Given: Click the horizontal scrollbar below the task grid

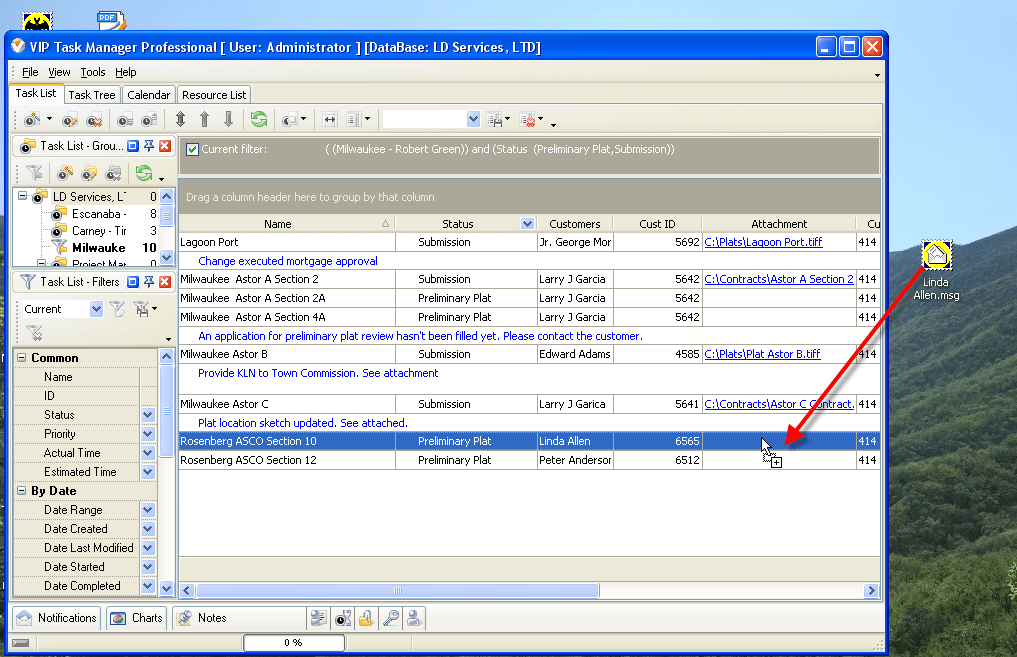Looking at the screenshot, I should 400,590.
